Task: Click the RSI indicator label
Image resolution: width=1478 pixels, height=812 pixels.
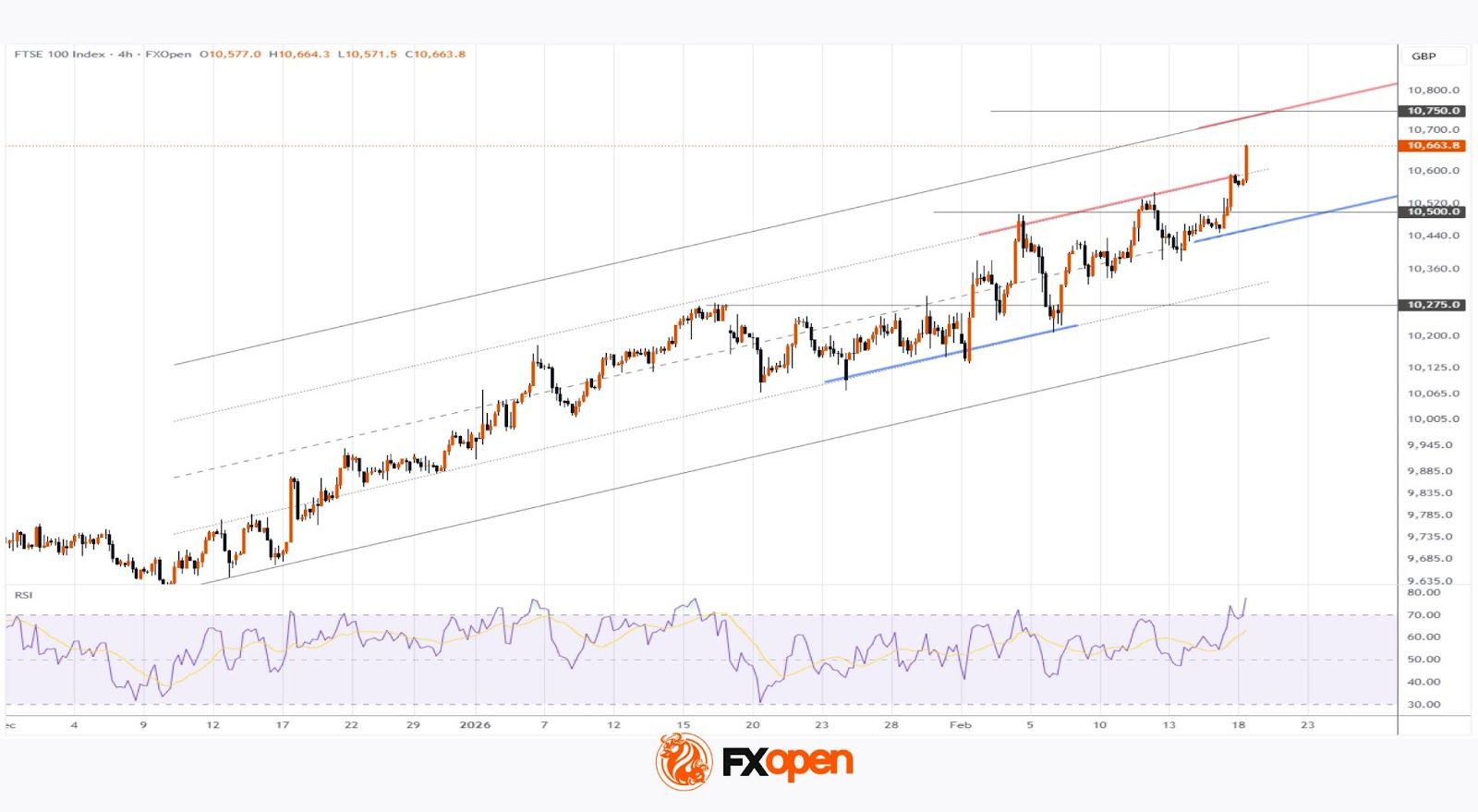Action: pyautogui.click(x=23, y=595)
